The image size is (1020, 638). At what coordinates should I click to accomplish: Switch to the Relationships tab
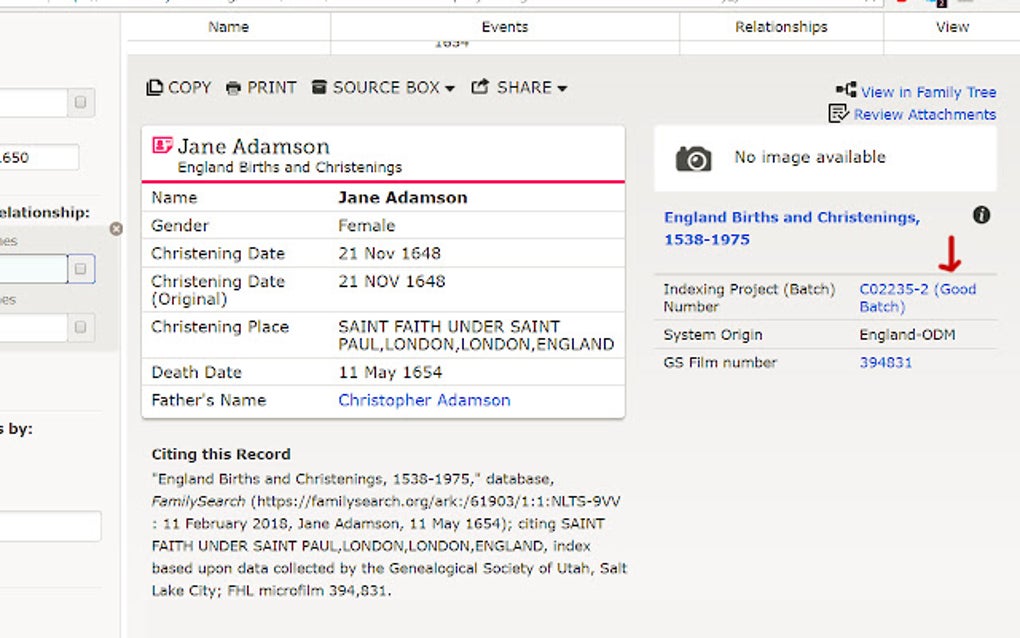pyautogui.click(x=781, y=27)
